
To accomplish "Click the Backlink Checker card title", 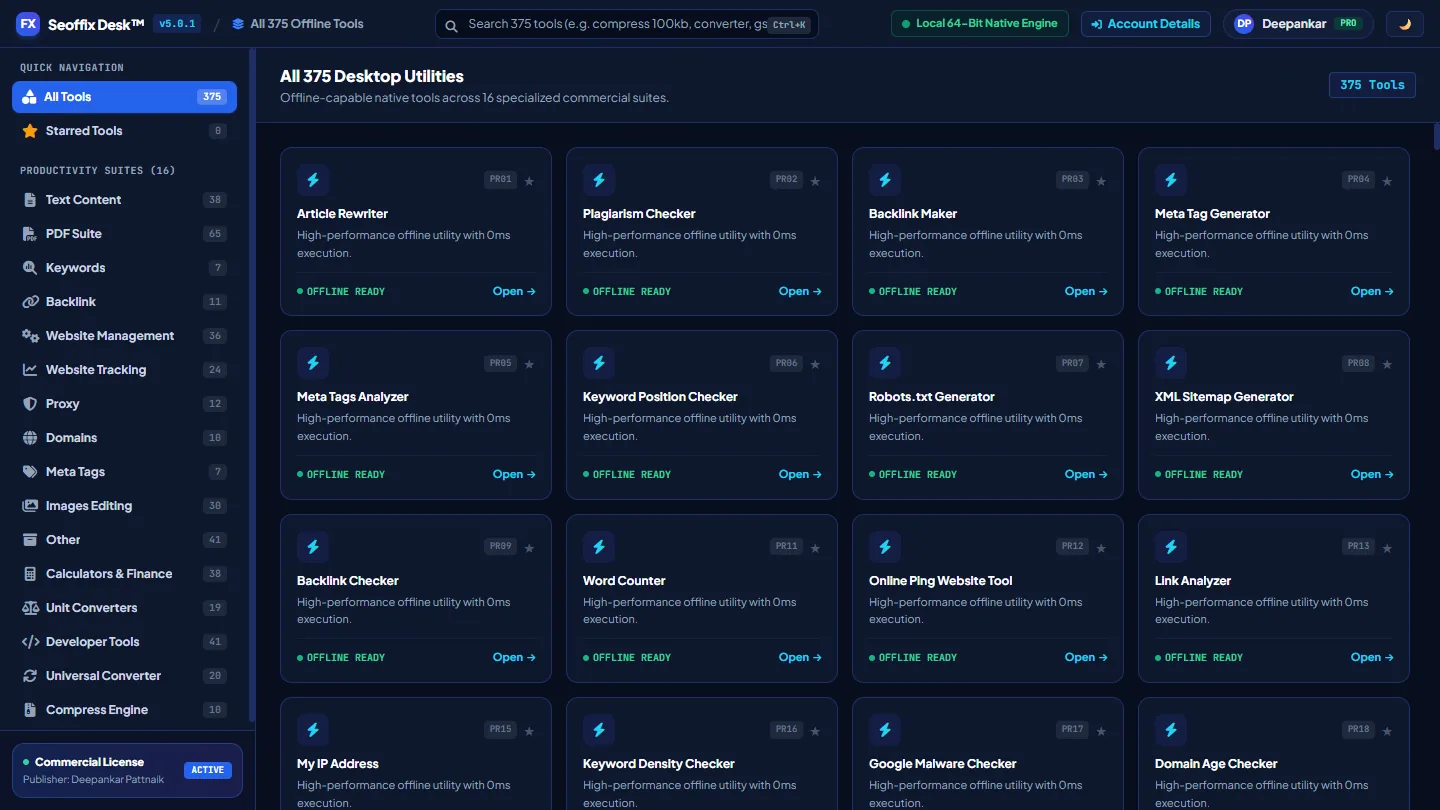I will (x=348, y=581).
